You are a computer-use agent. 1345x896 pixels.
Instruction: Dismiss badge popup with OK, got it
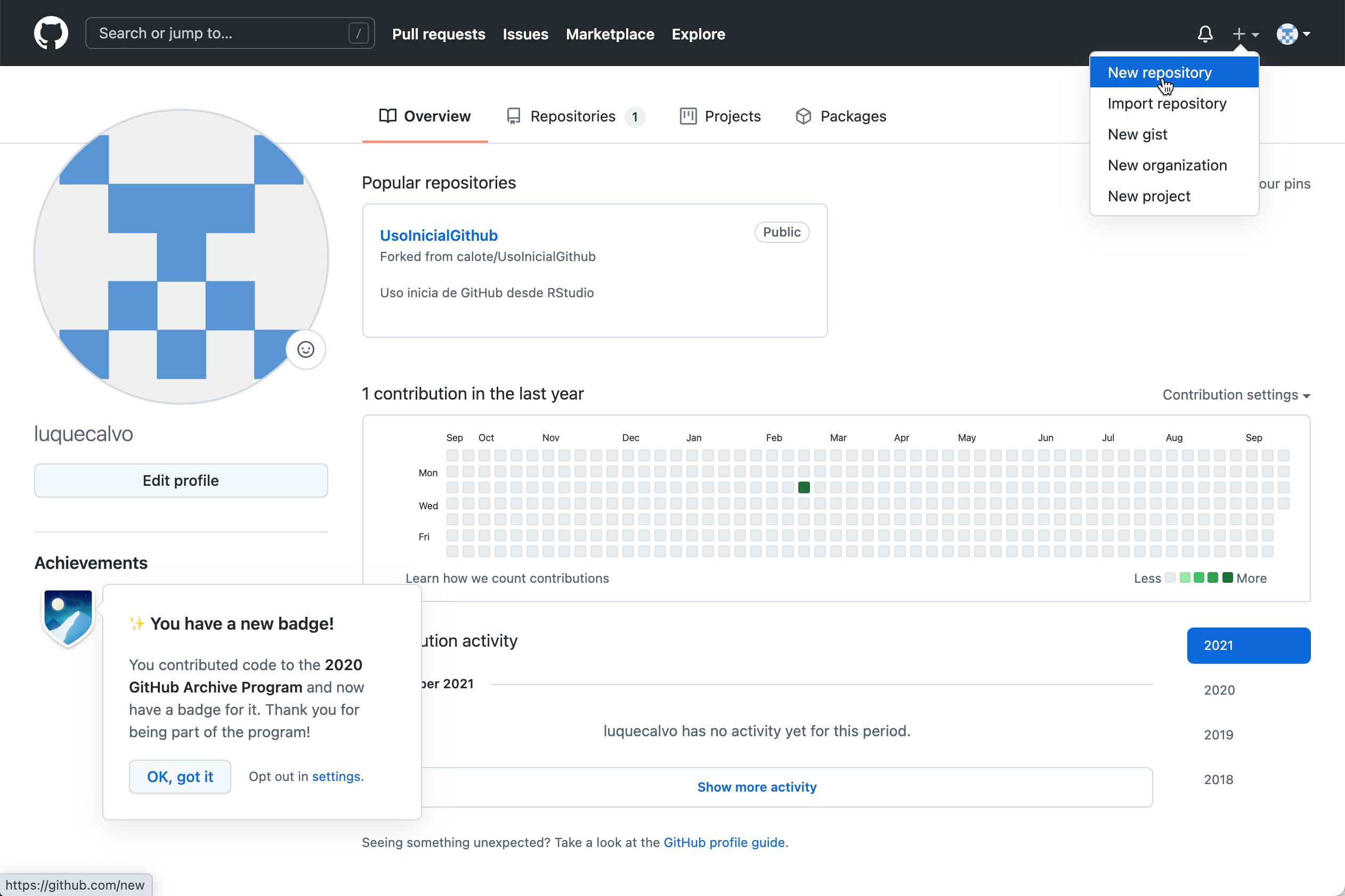(180, 777)
